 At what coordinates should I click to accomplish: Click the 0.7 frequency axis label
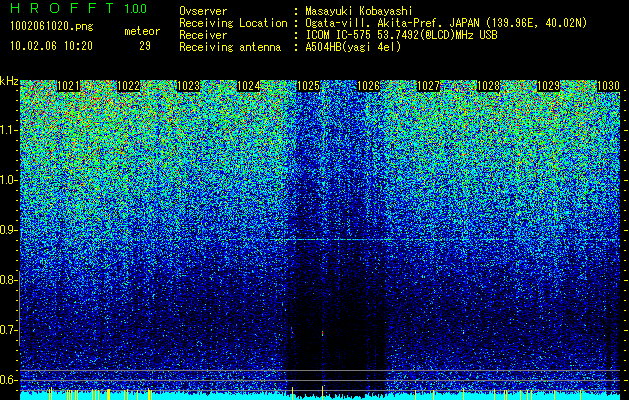click(8, 330)
